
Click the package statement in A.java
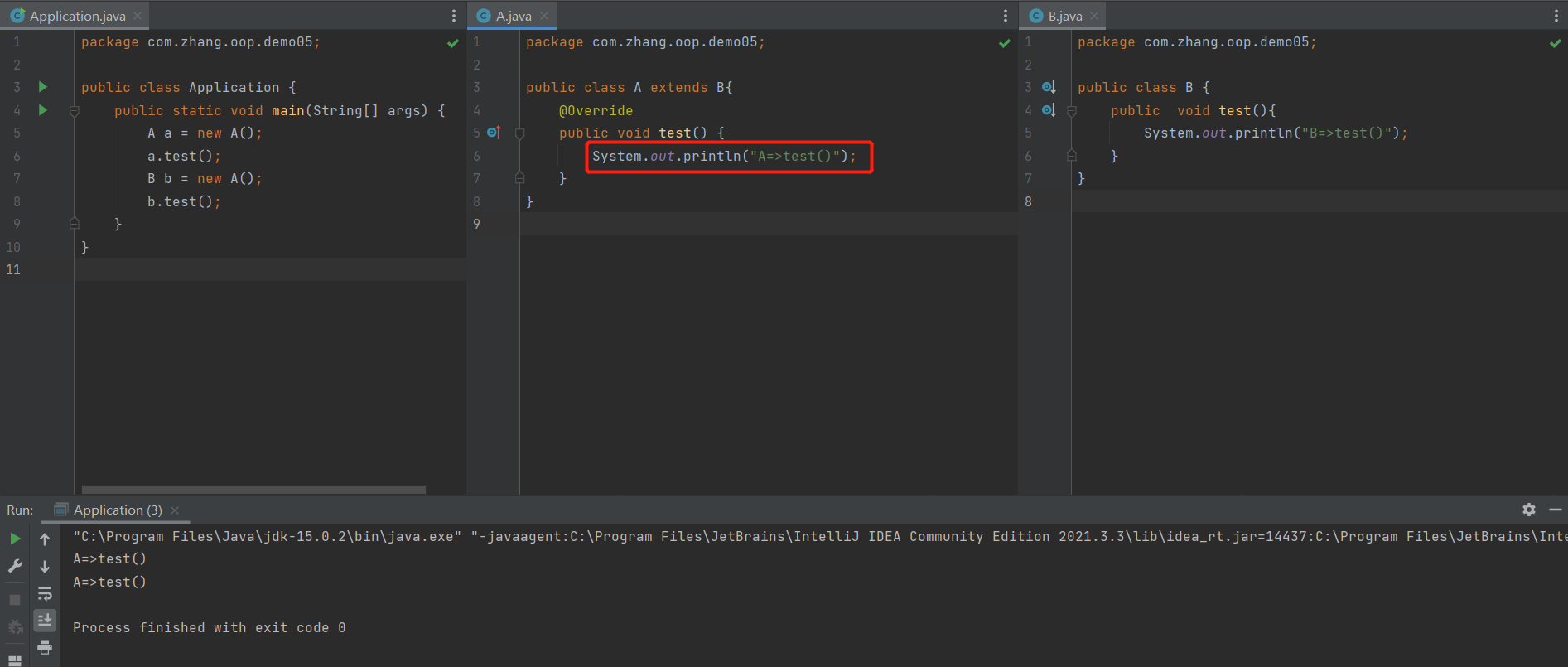pyautogui.click(x=645, y=42)
